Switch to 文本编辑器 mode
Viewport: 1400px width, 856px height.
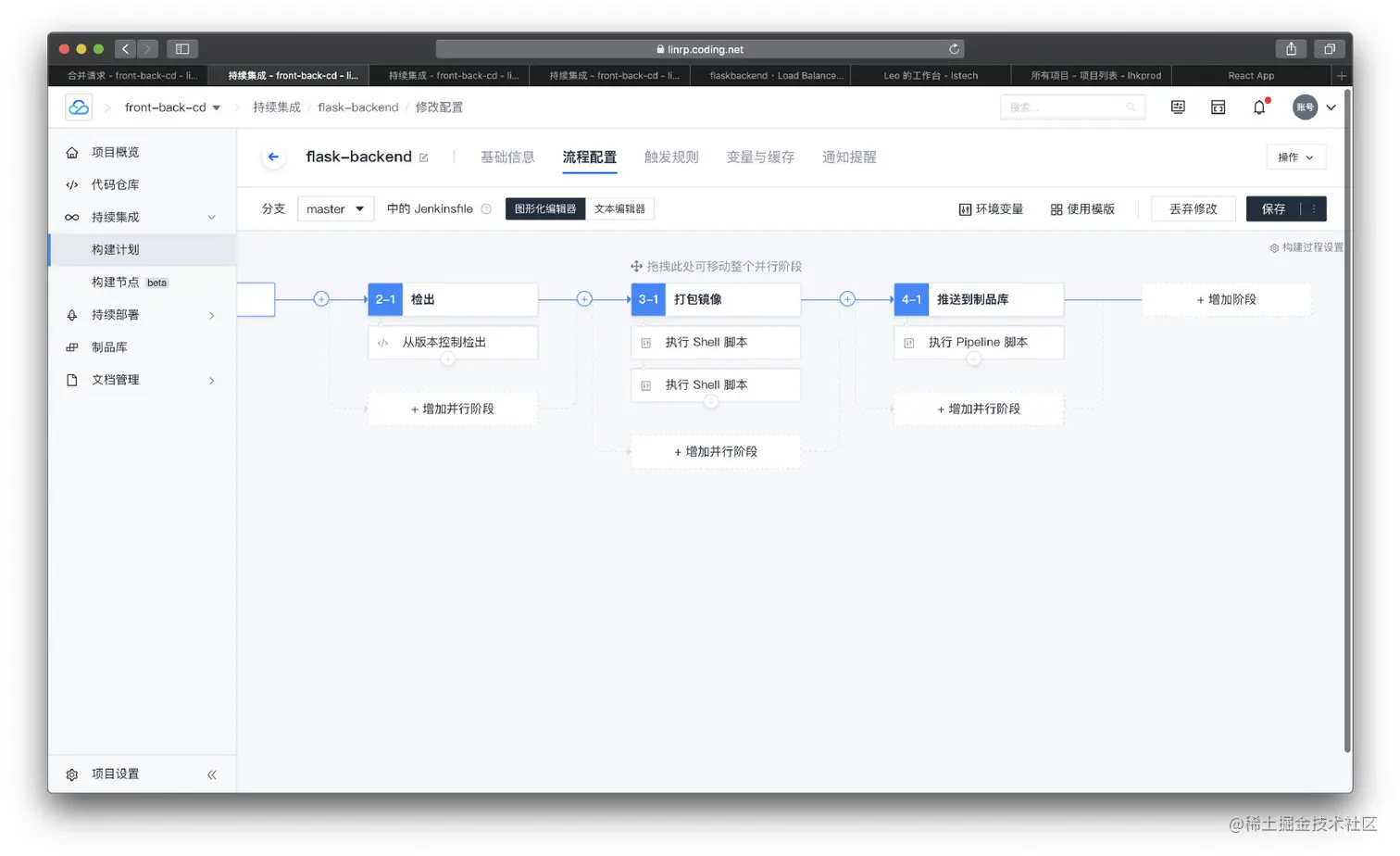[x=619, y=209]
